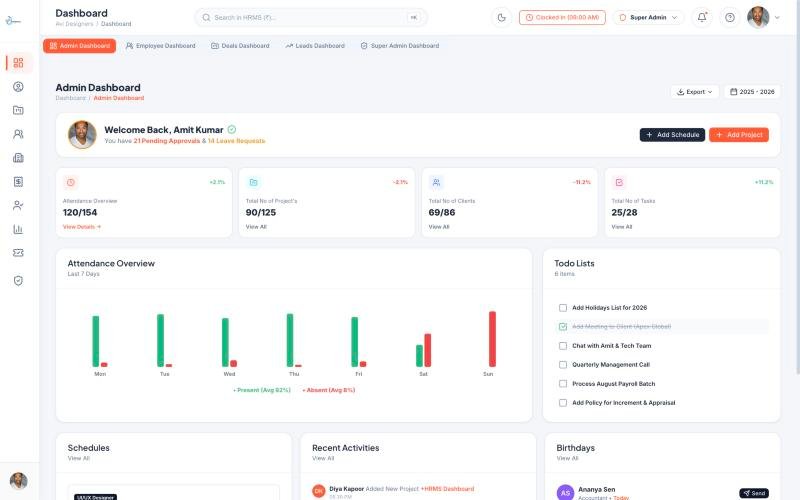Click the 14 Leave Requests link

click(x=236, y=141)
